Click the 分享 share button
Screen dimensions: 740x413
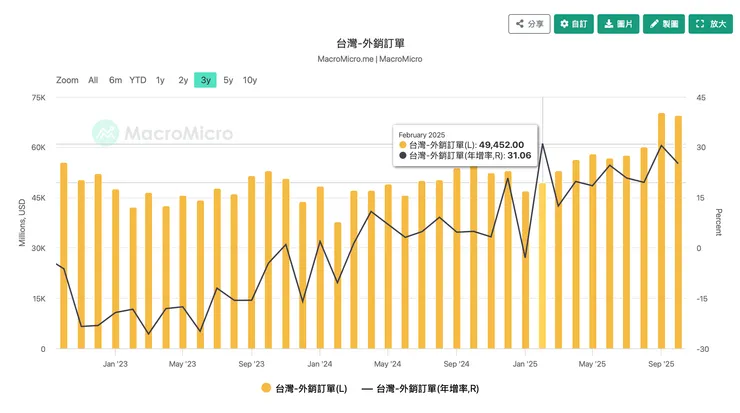tap(529, 24)
